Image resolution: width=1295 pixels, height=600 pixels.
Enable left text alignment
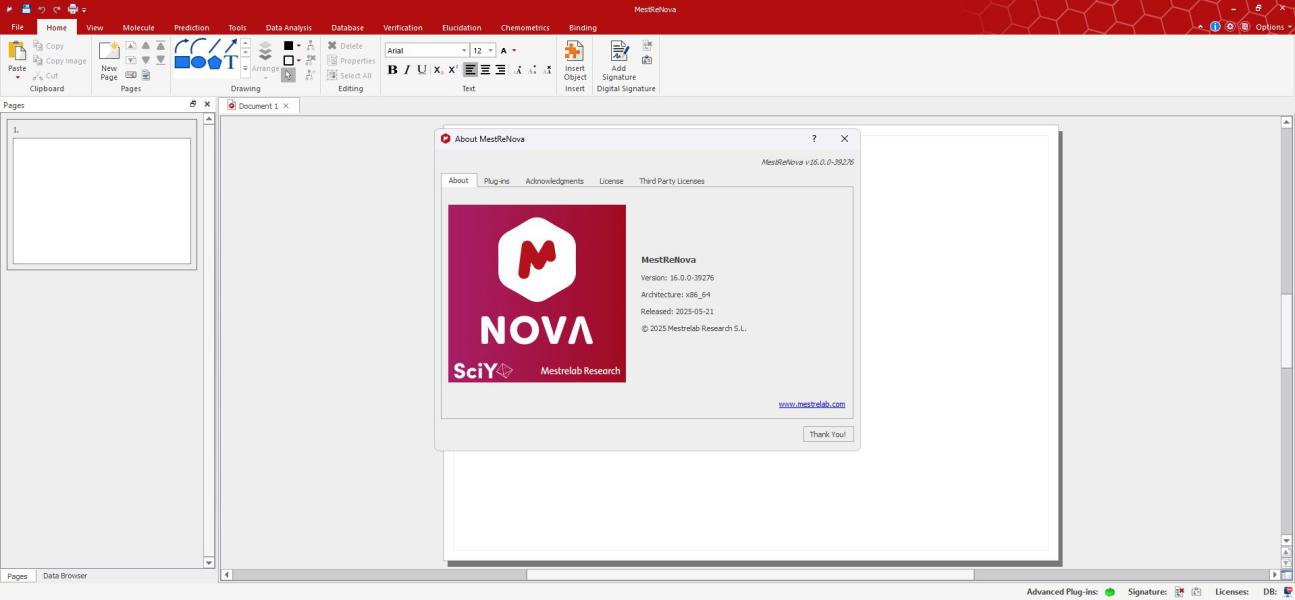coord(470,69)
